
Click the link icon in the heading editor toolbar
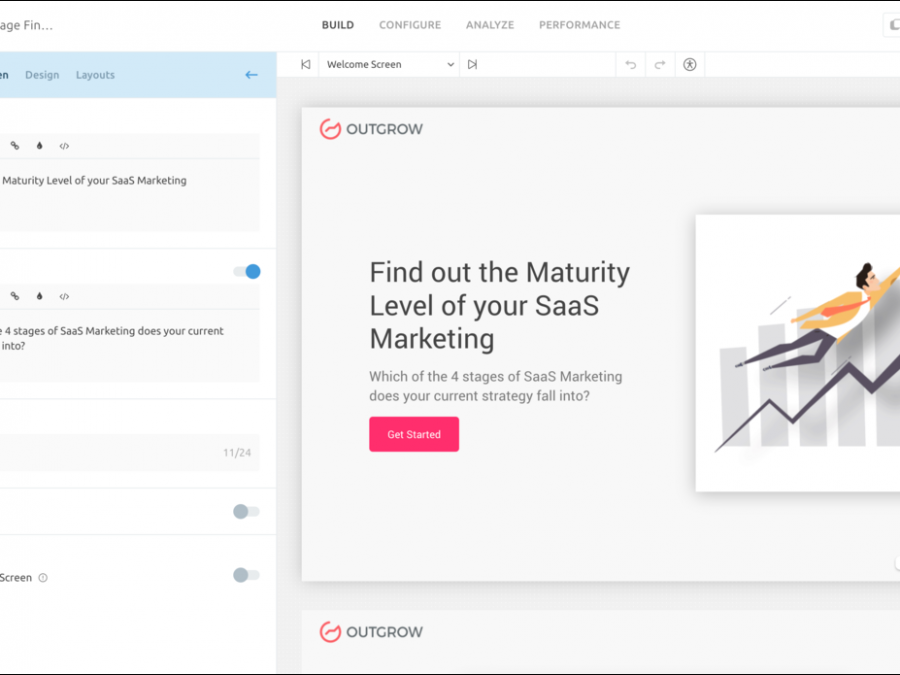click(15, 146)
